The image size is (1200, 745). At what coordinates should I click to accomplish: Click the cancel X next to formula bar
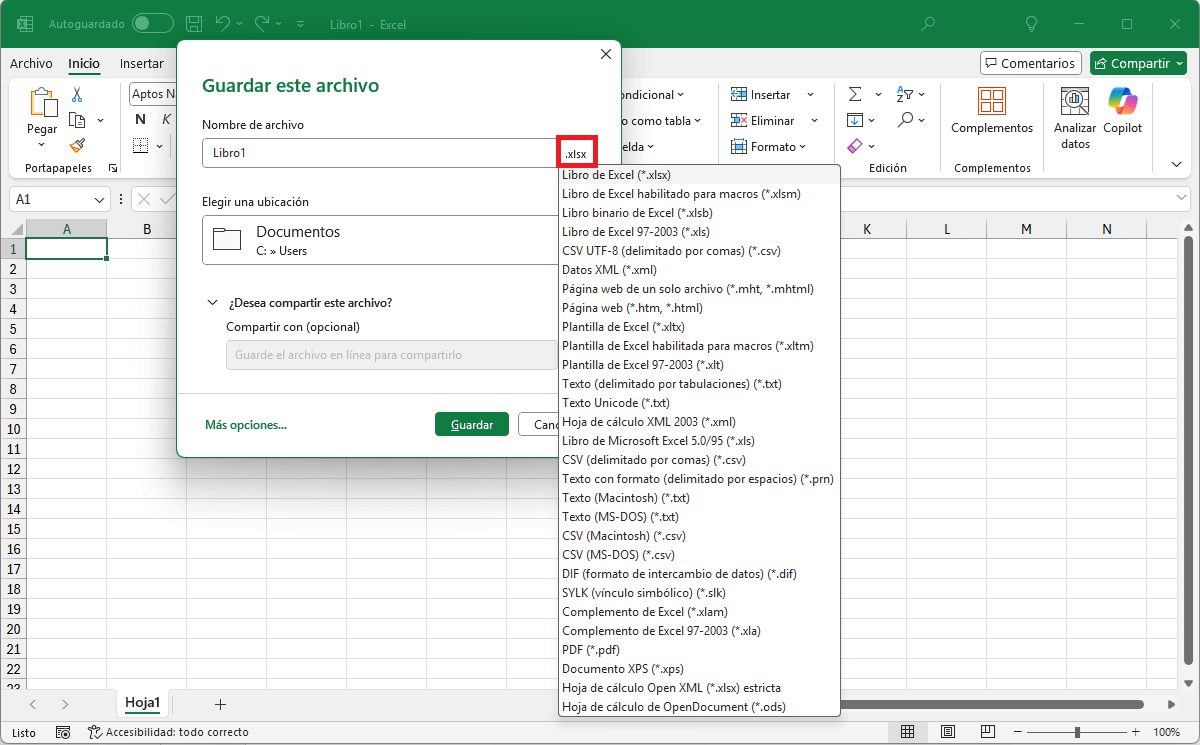pos(143,199)
